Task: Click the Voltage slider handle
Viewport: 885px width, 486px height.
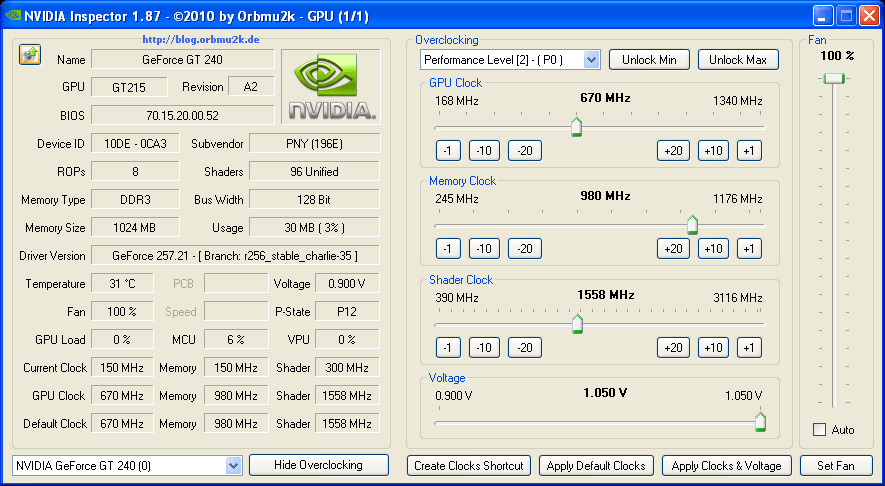Action: (x=760, y=422)
